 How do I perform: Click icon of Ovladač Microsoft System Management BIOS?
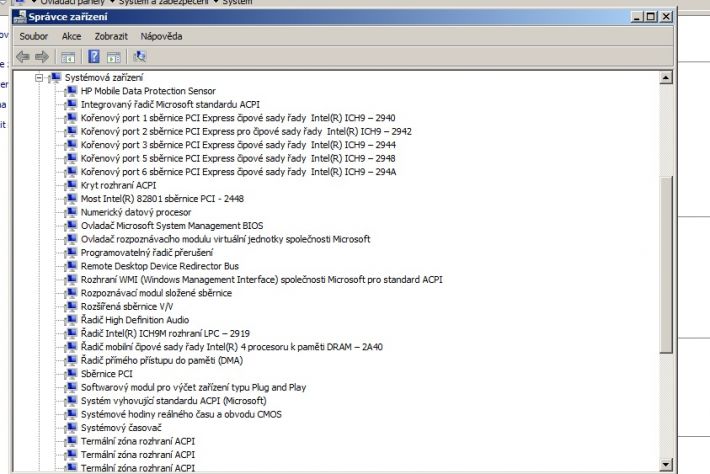tap(71, 225)
